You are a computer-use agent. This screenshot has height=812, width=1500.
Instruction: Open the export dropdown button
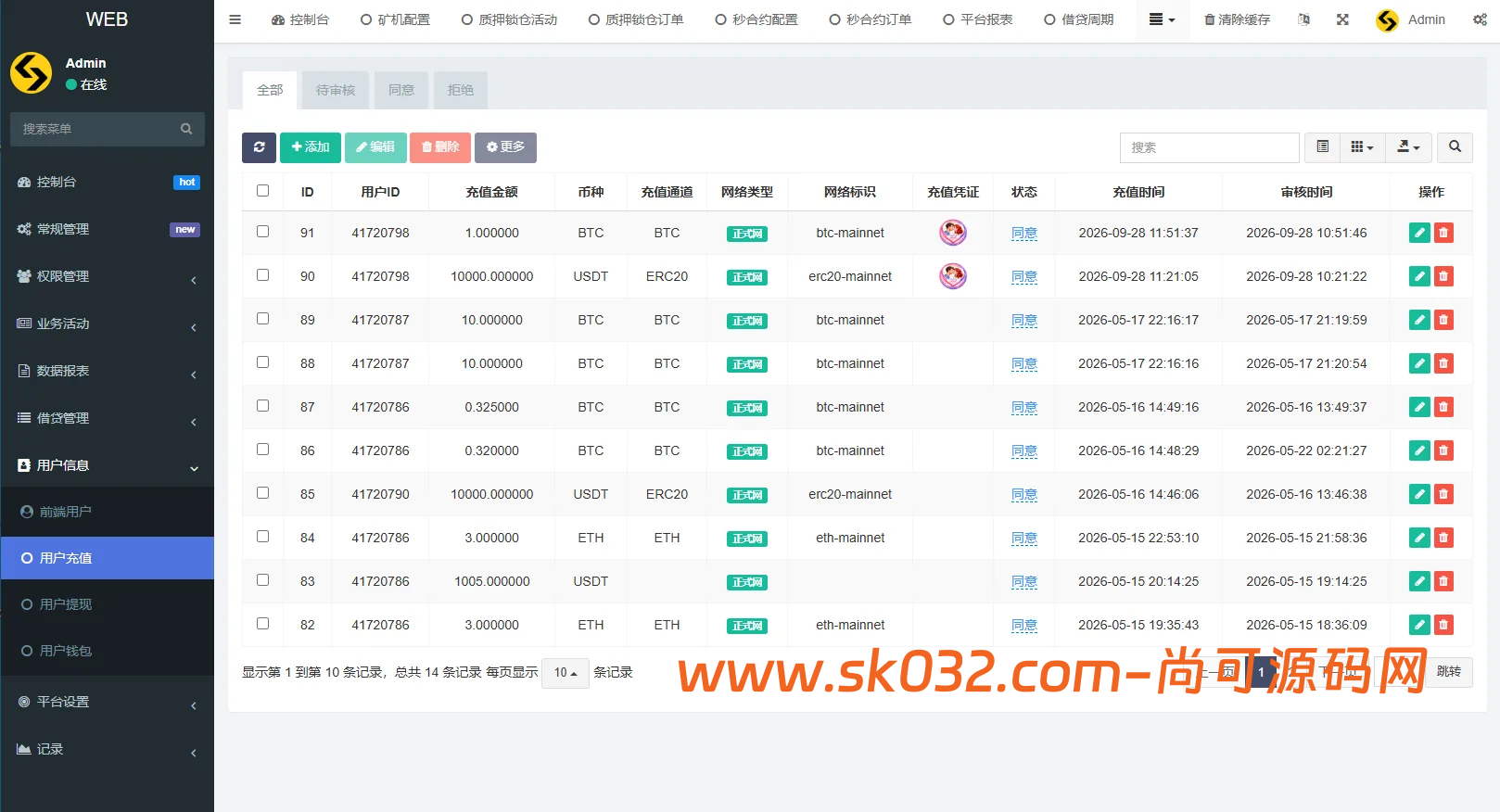pyautogui.click(x=1408, y=147)
